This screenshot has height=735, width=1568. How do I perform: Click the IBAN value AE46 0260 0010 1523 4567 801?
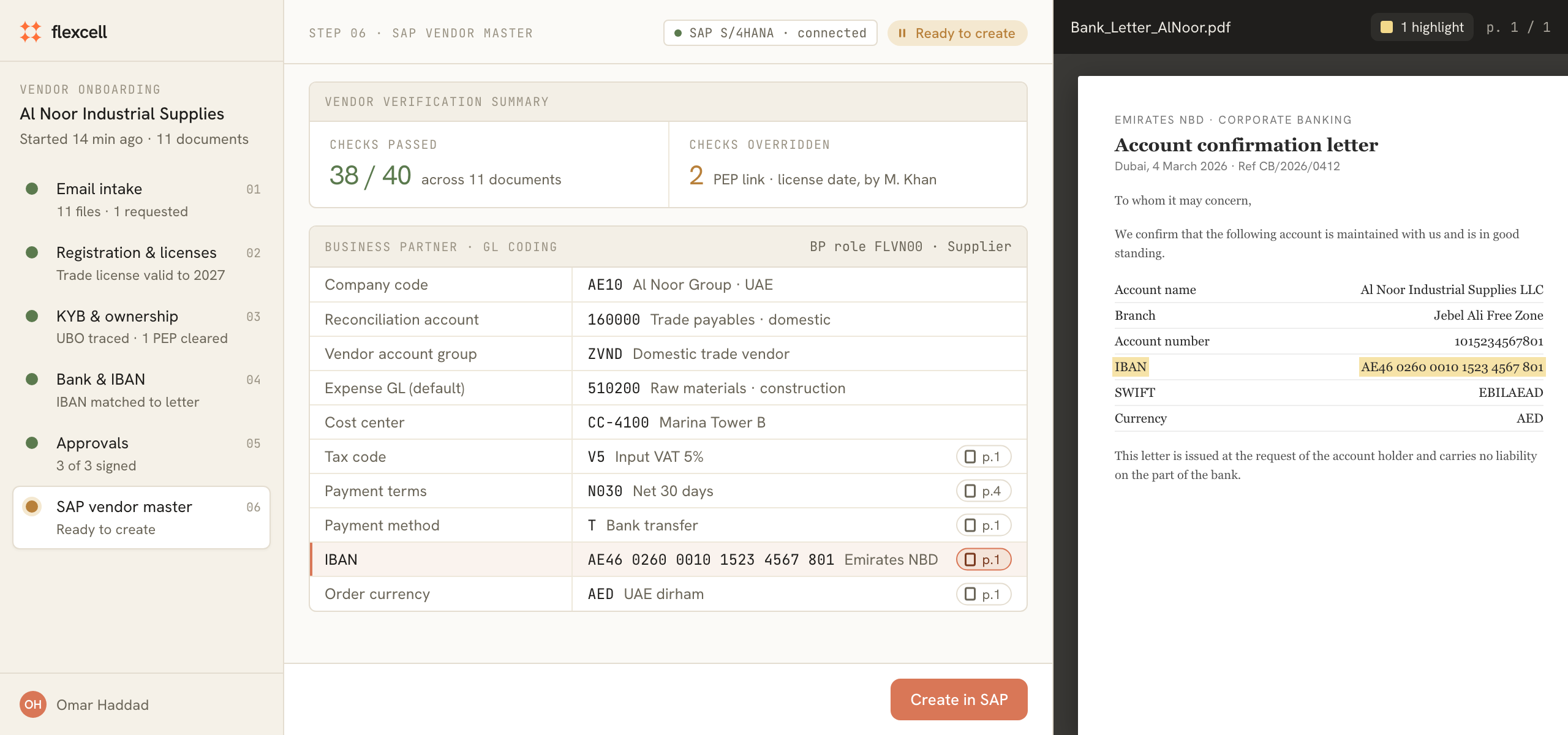[x=710, y=559]
